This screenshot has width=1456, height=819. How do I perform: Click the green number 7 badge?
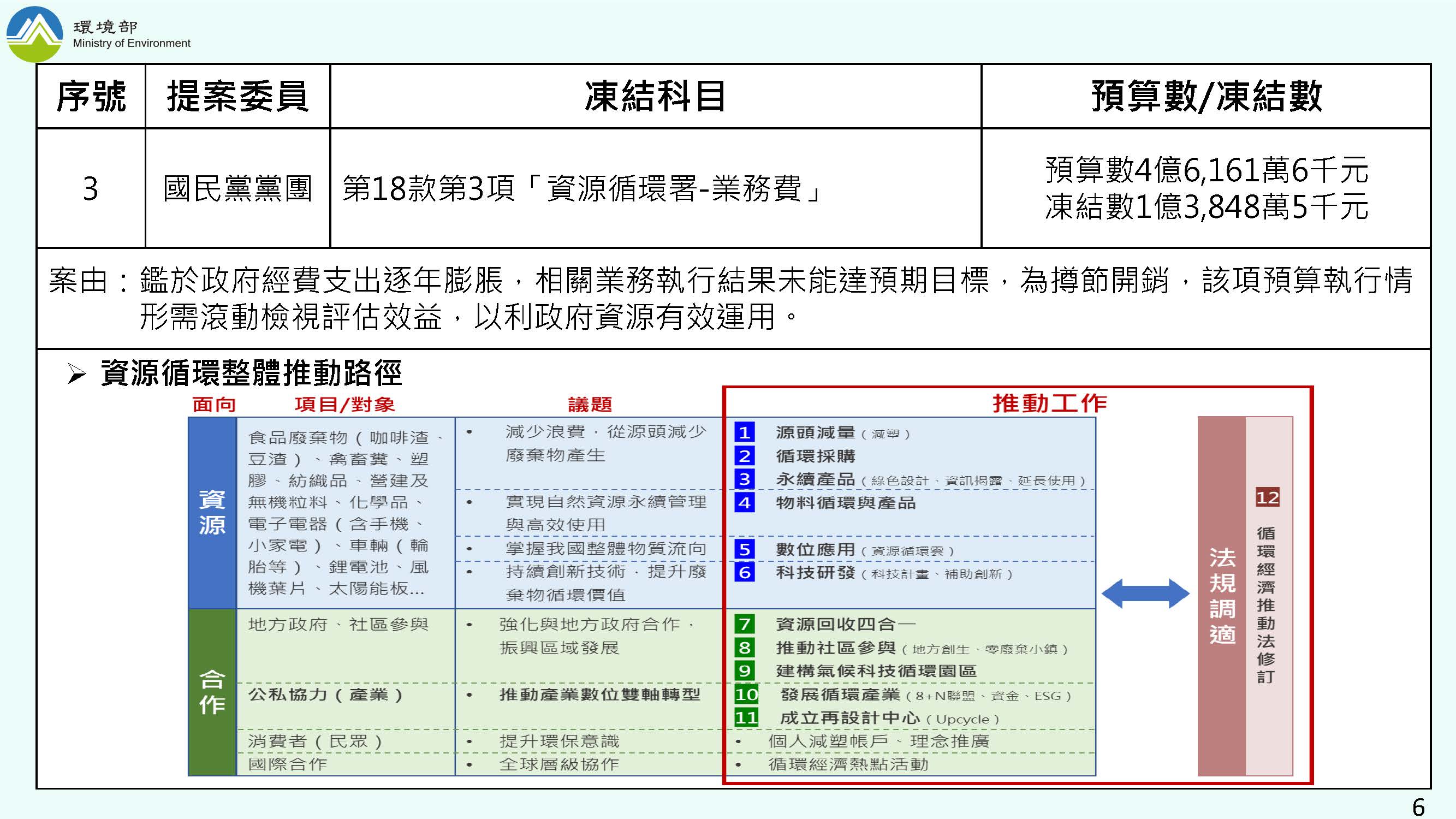745,624
